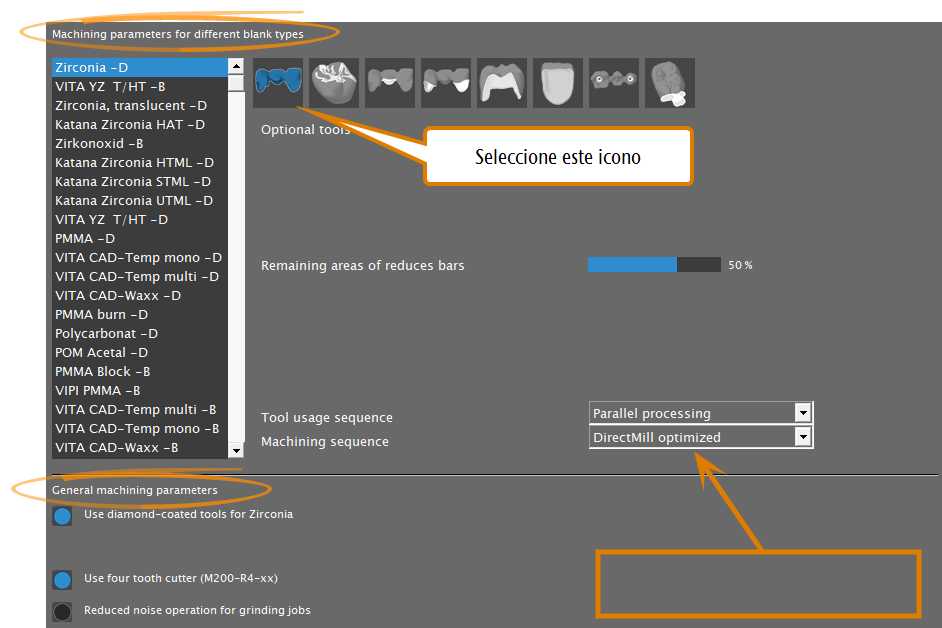Select VITA CAD-Waxx -B
The image size is (942, 628).
pos(140,448)
